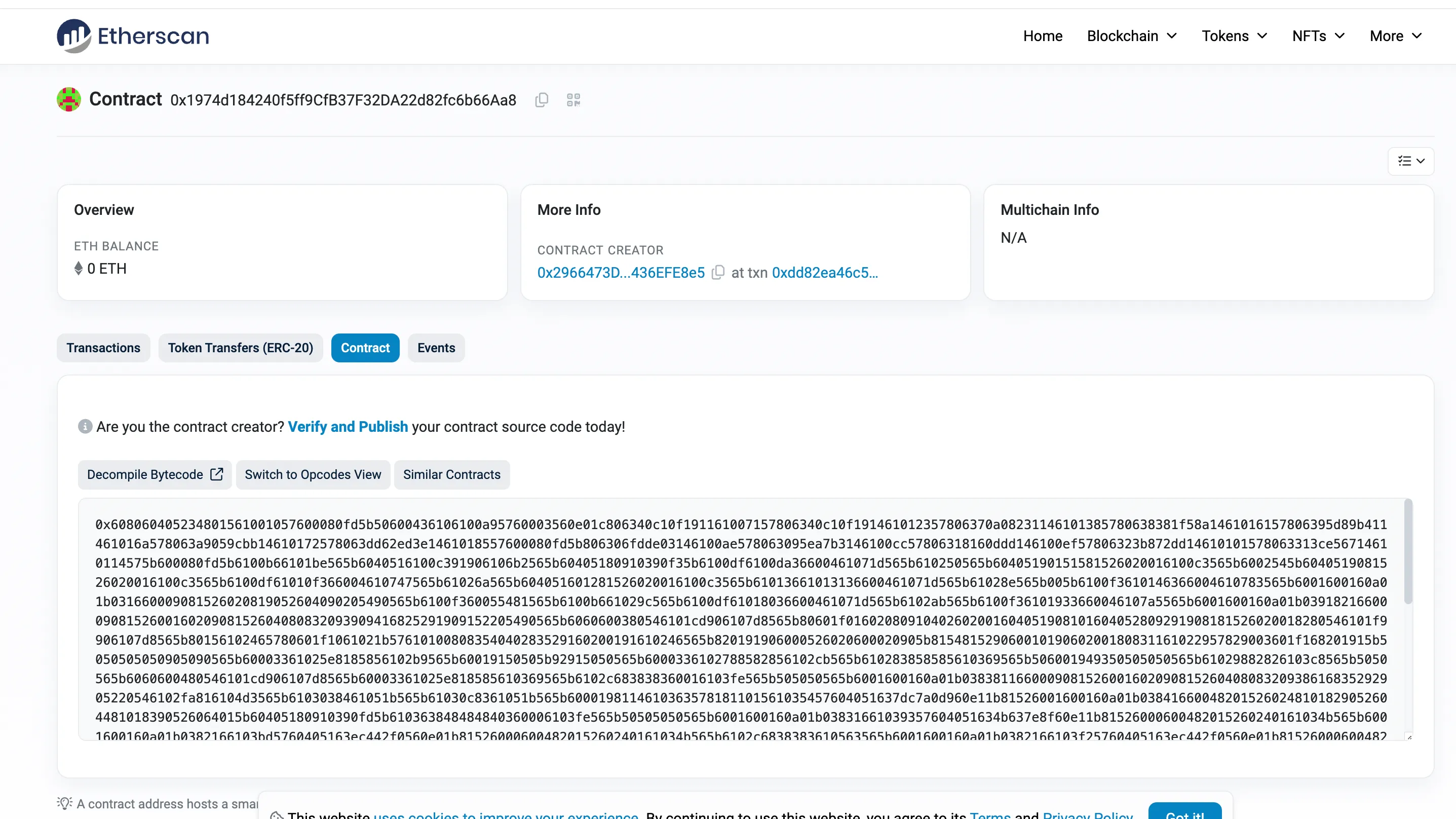Click the Verify and Publish link
This screenshot has height=819, width=1456.
click(348, 426)
